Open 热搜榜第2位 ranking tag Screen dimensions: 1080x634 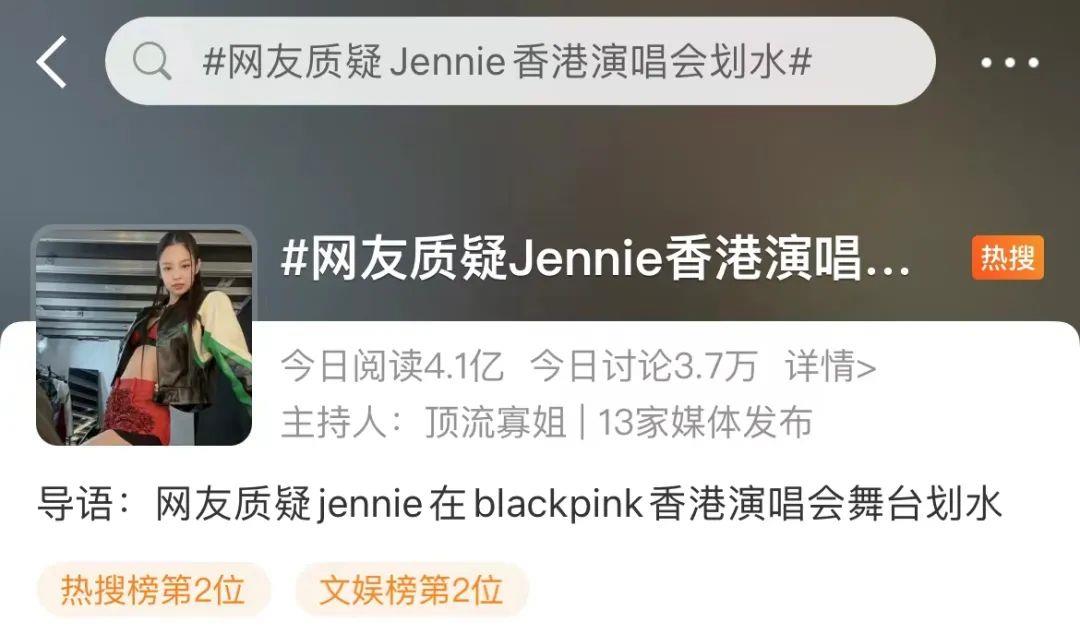(153, 590)
